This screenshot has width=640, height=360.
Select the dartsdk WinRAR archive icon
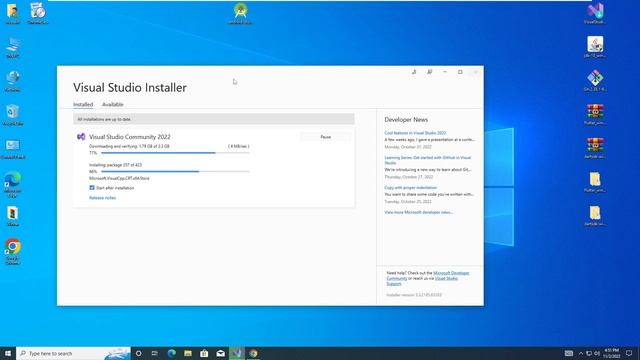595,148
